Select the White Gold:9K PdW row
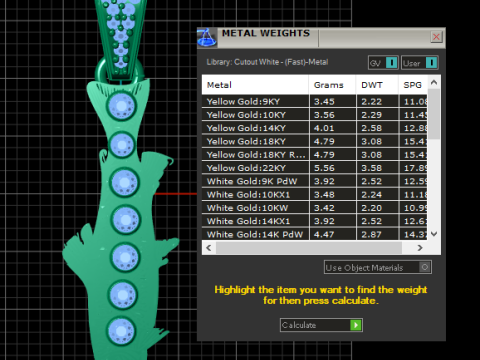This screenshot has height=360, width=480. point(314,181)
